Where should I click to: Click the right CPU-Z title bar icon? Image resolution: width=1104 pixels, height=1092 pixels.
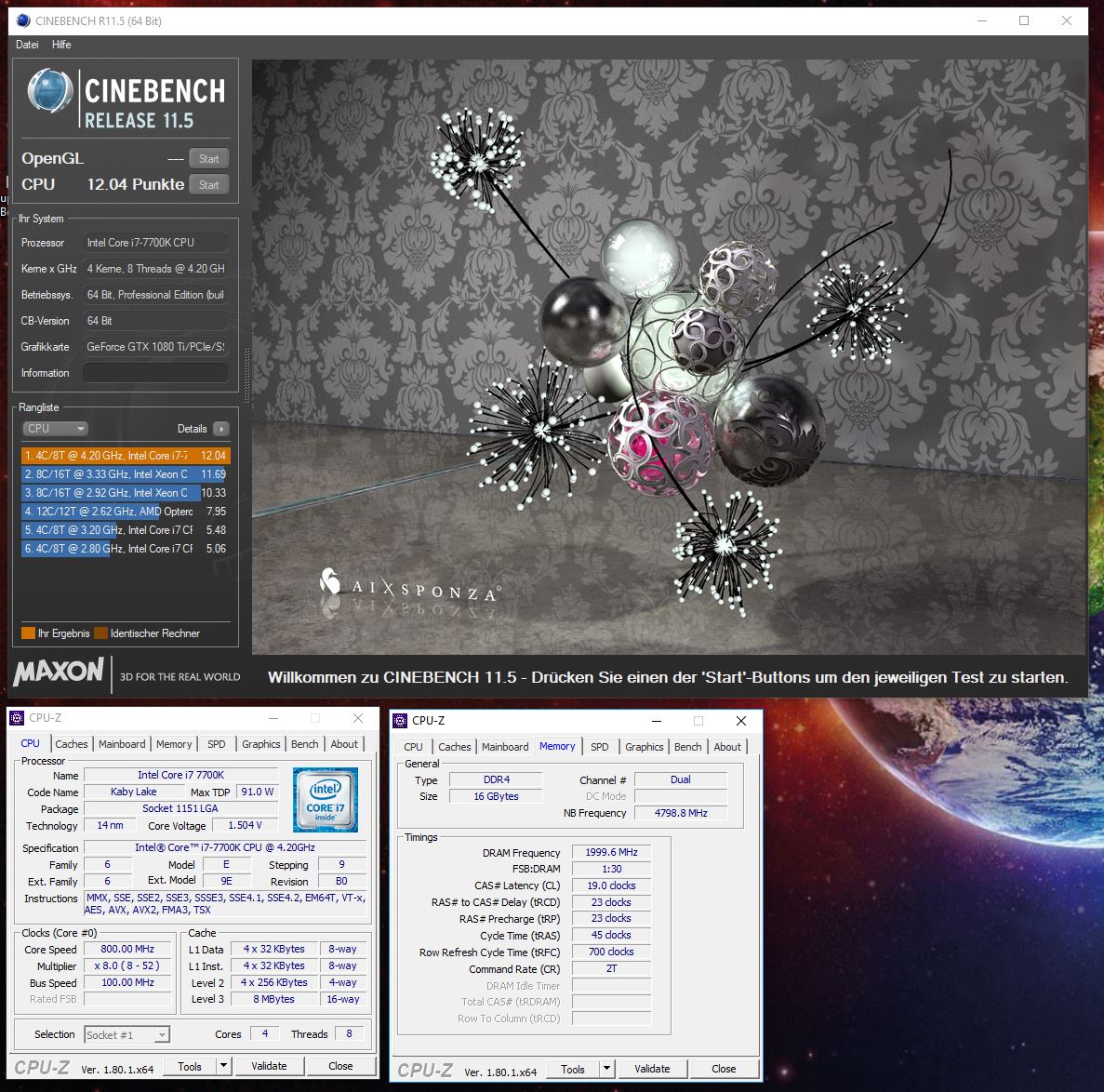[400, 720]
